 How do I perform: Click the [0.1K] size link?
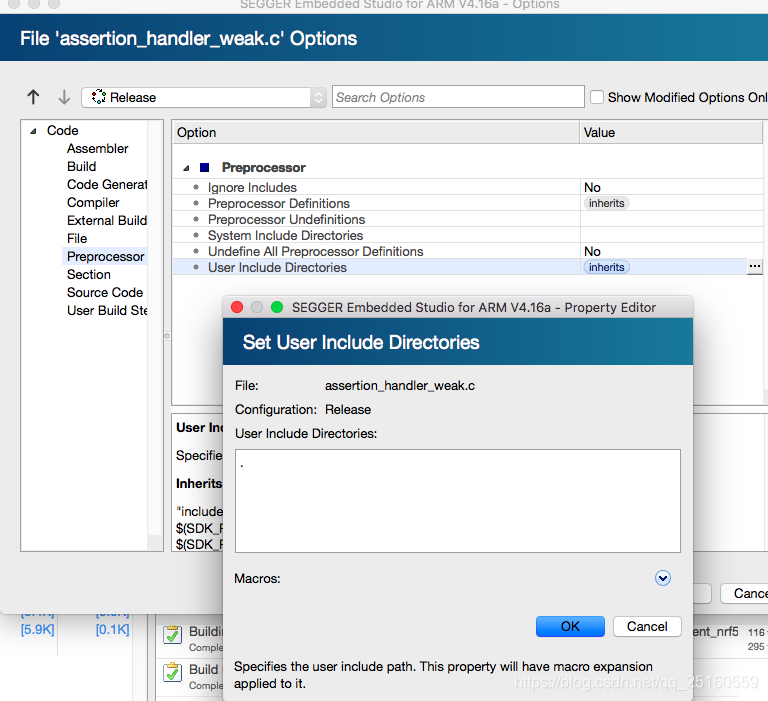click(x=113, y=629)
